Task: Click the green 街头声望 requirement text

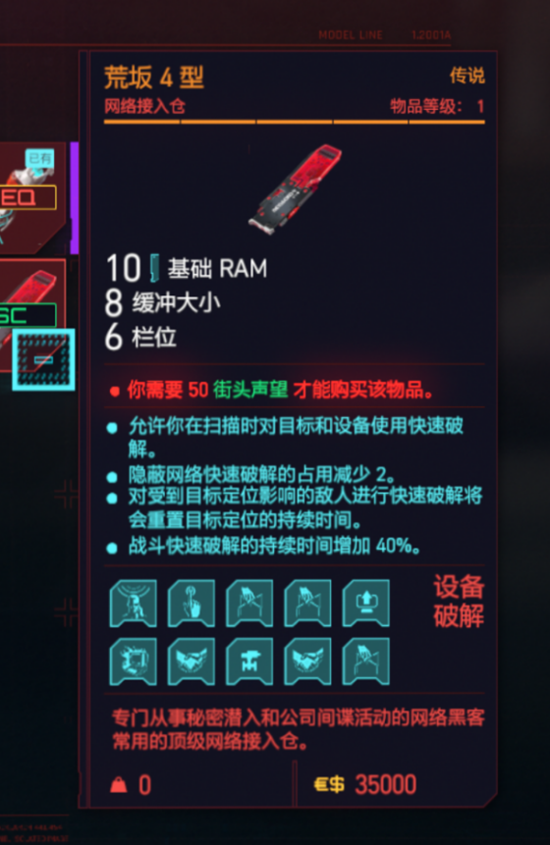Action: [x=250, y=389]
